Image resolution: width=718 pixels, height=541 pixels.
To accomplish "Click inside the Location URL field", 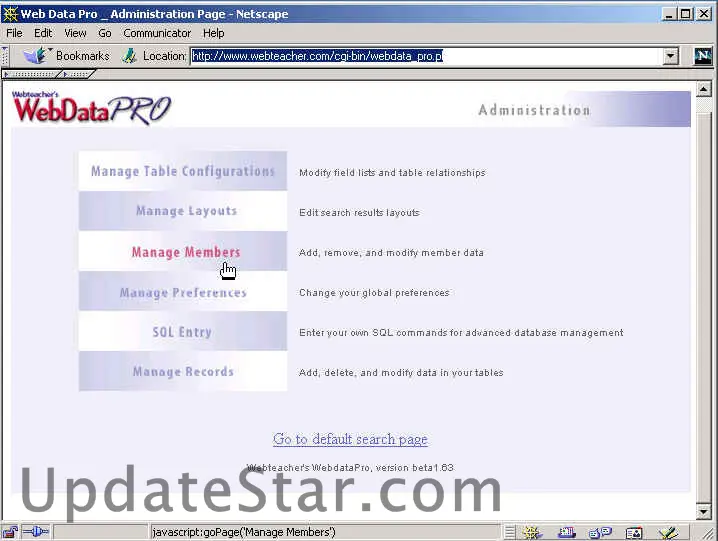I will tap(426, 56).
